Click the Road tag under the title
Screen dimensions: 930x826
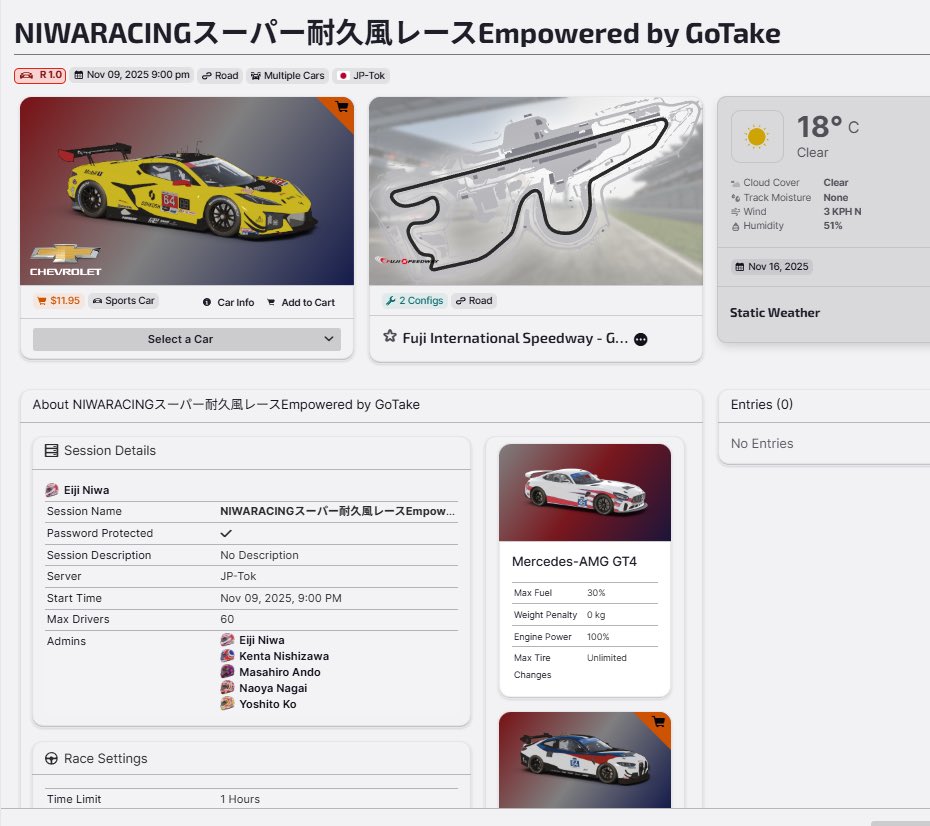[220, 76]
